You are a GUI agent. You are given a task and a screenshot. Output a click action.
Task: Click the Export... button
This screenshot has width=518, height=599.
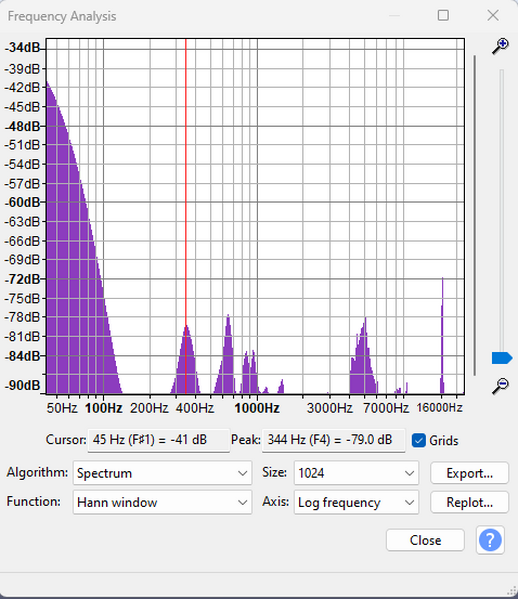pos(469,473)
